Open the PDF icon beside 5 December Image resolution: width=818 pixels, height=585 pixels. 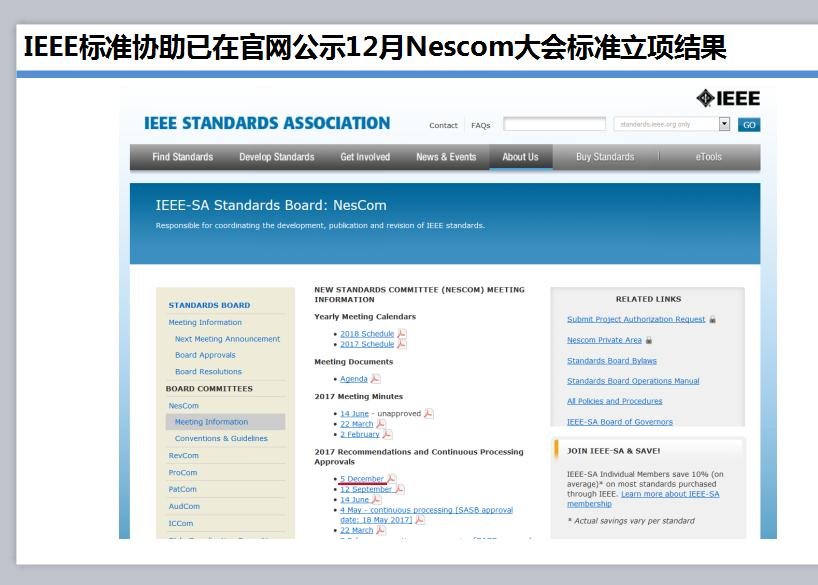coord(392,479)
